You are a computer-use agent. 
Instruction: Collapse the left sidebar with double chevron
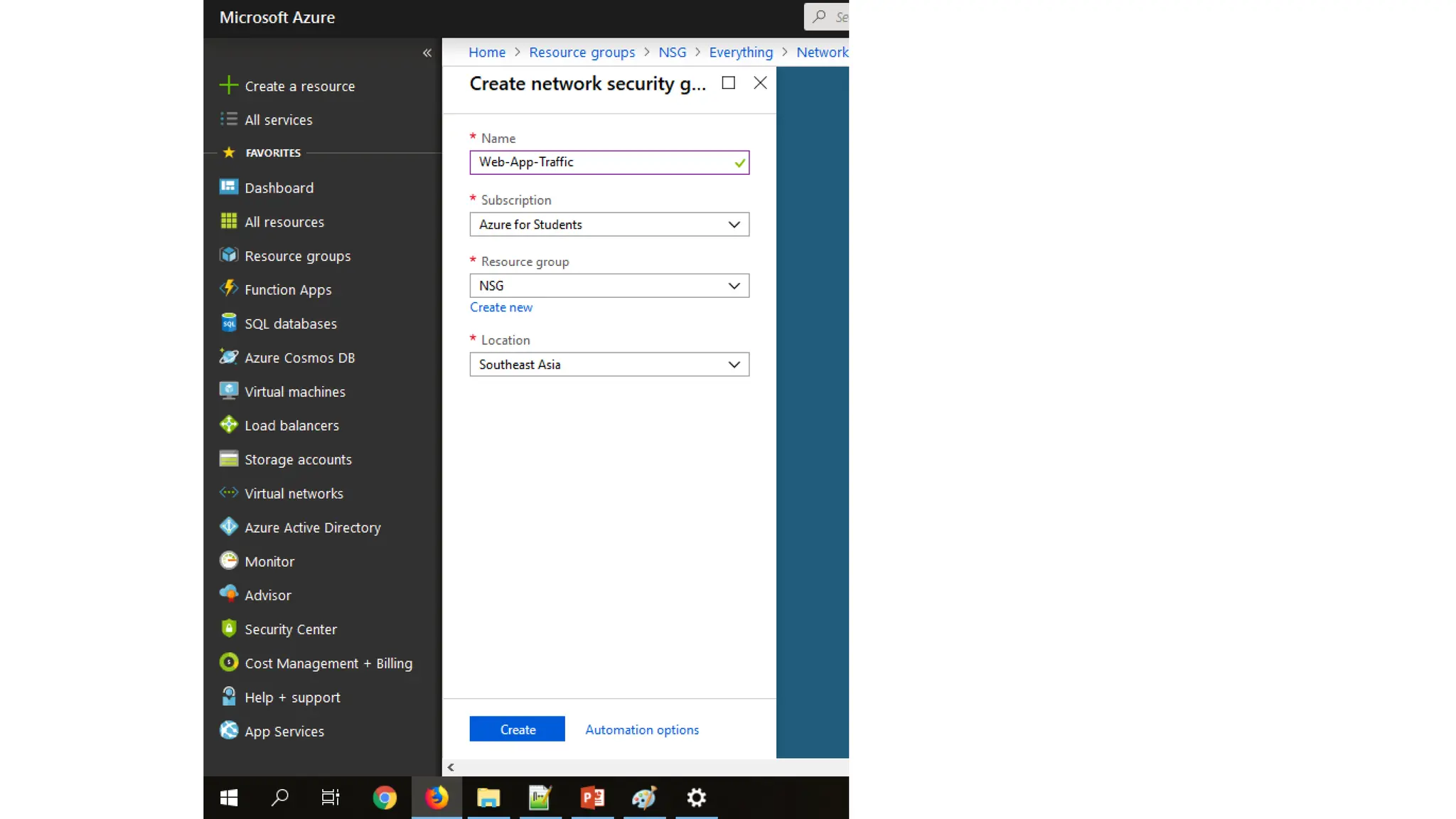(x=427, y=53)
